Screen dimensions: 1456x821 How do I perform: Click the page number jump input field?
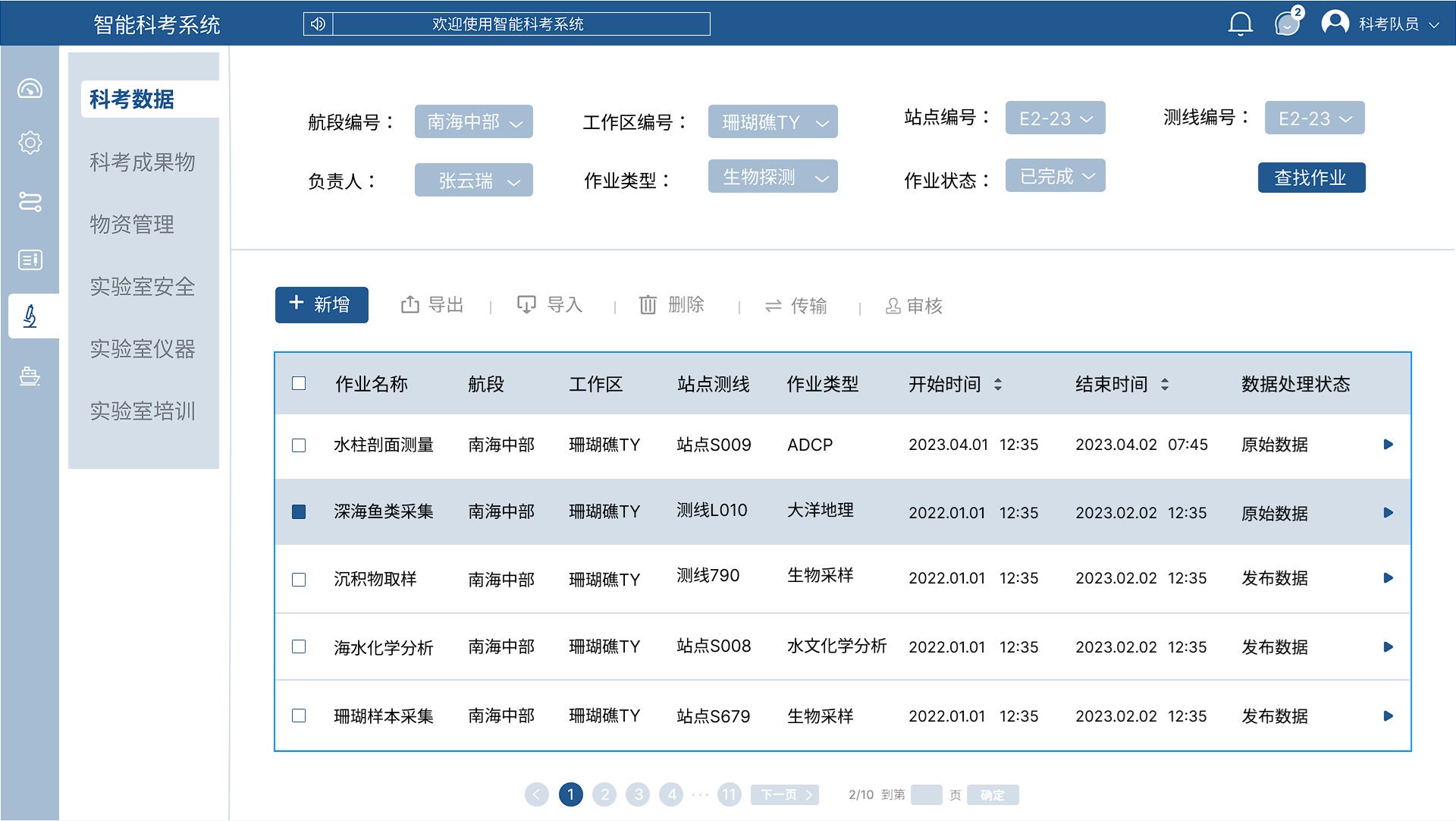click(926, 794)
